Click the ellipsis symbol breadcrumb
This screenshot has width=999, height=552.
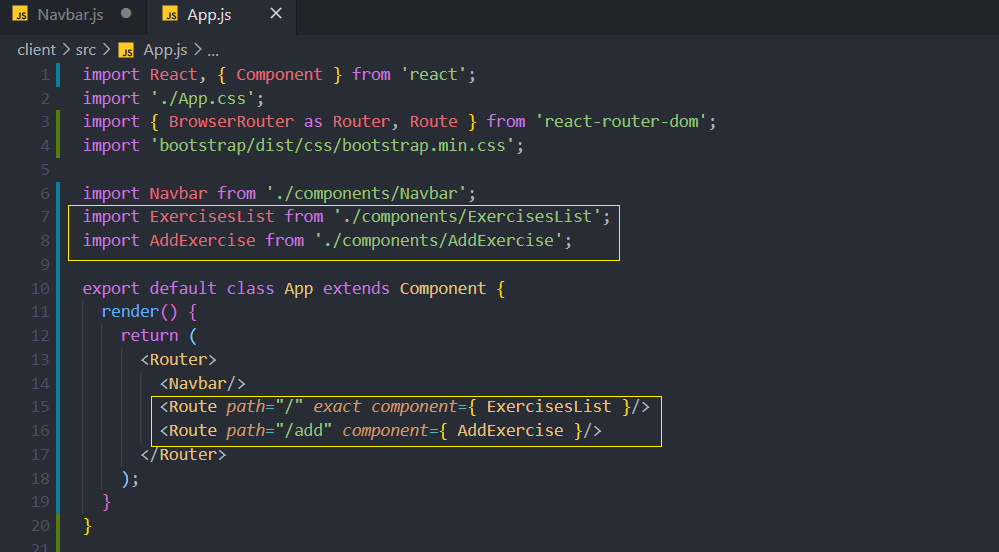click(212, 49)
